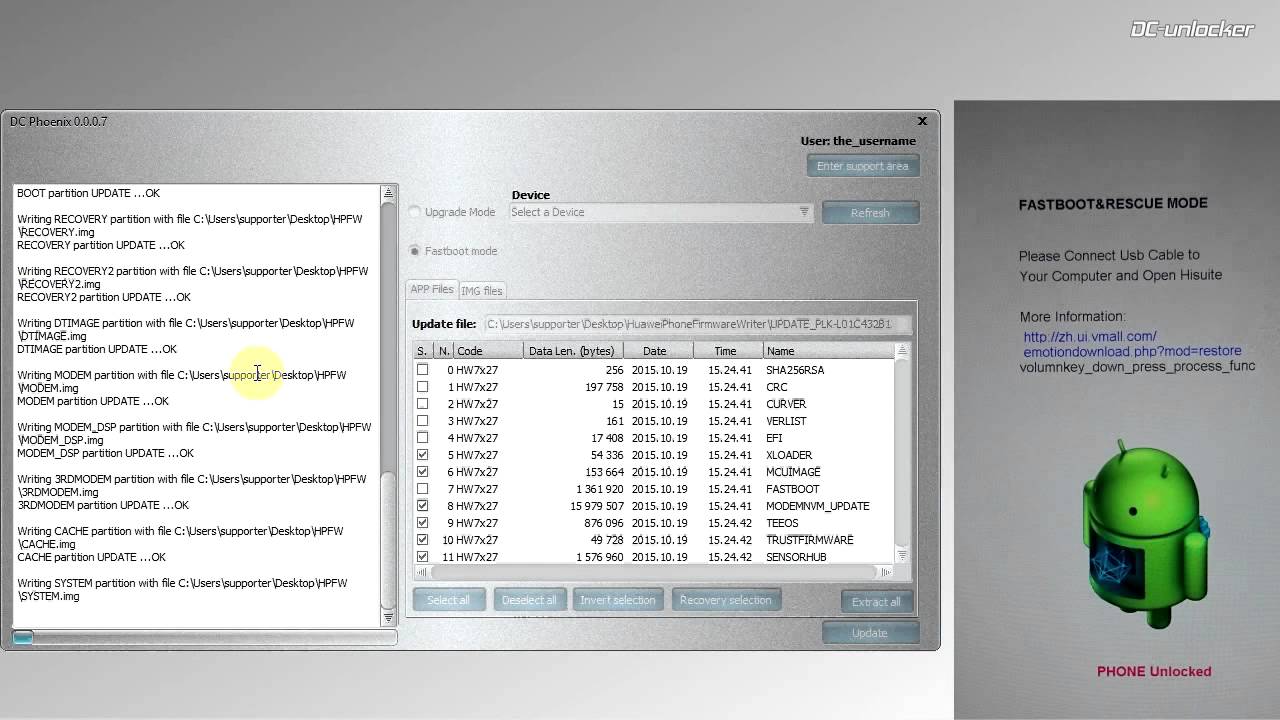This screenshot has height=720, width=1280.
Task: Select the FASTBOOT name cell
Action: 792,489
